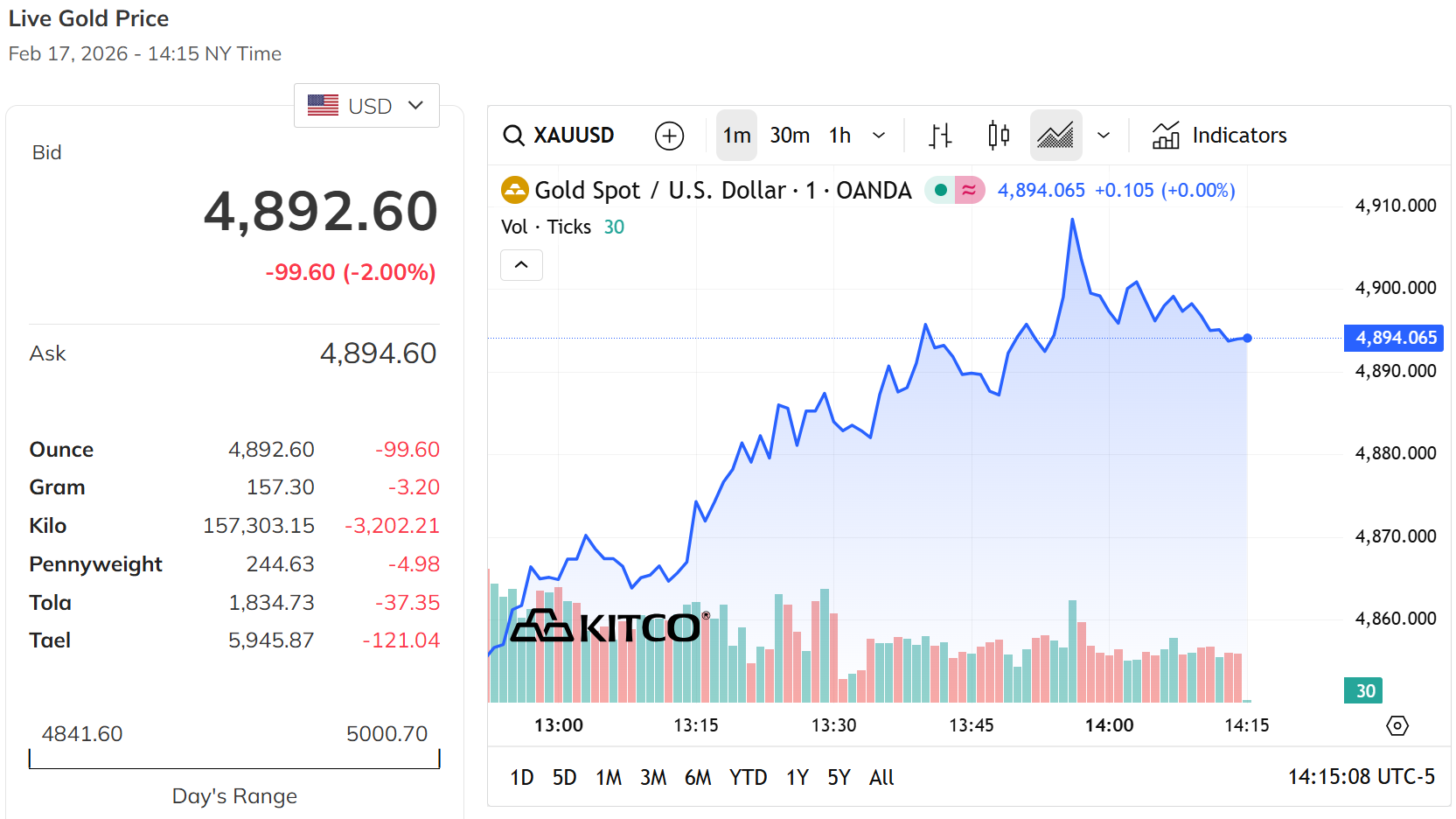Click the Kitco logo on the chart
The height and width of the screenshot is (819, 1456).
coord(606,627)
